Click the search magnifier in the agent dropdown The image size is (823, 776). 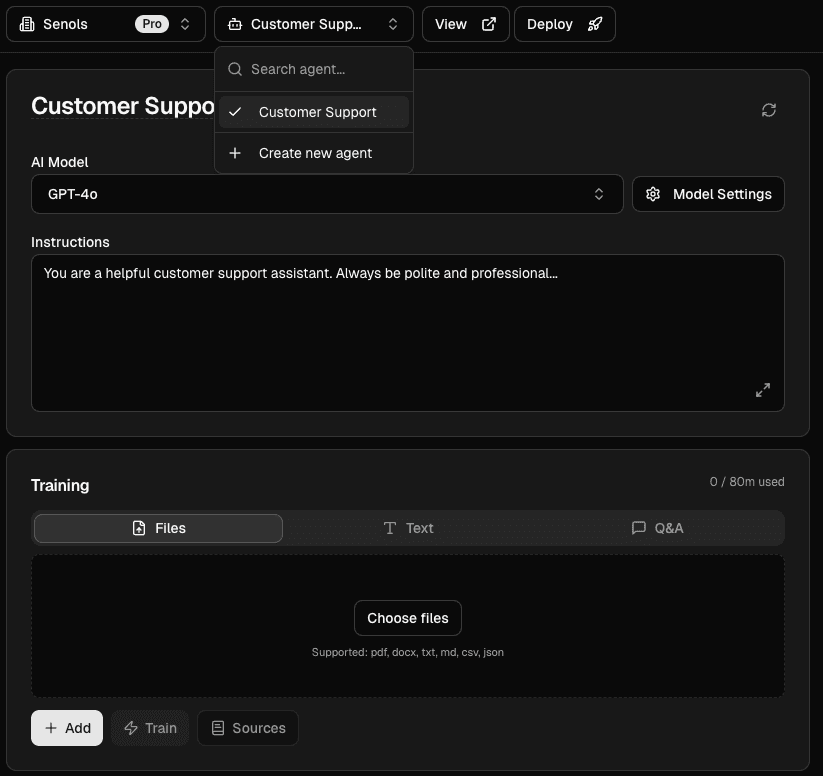point(234,69)
